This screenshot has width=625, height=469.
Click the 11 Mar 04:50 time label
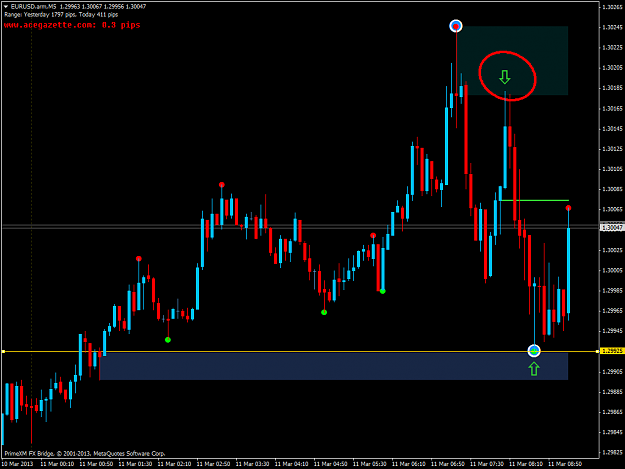coord(331,464)
